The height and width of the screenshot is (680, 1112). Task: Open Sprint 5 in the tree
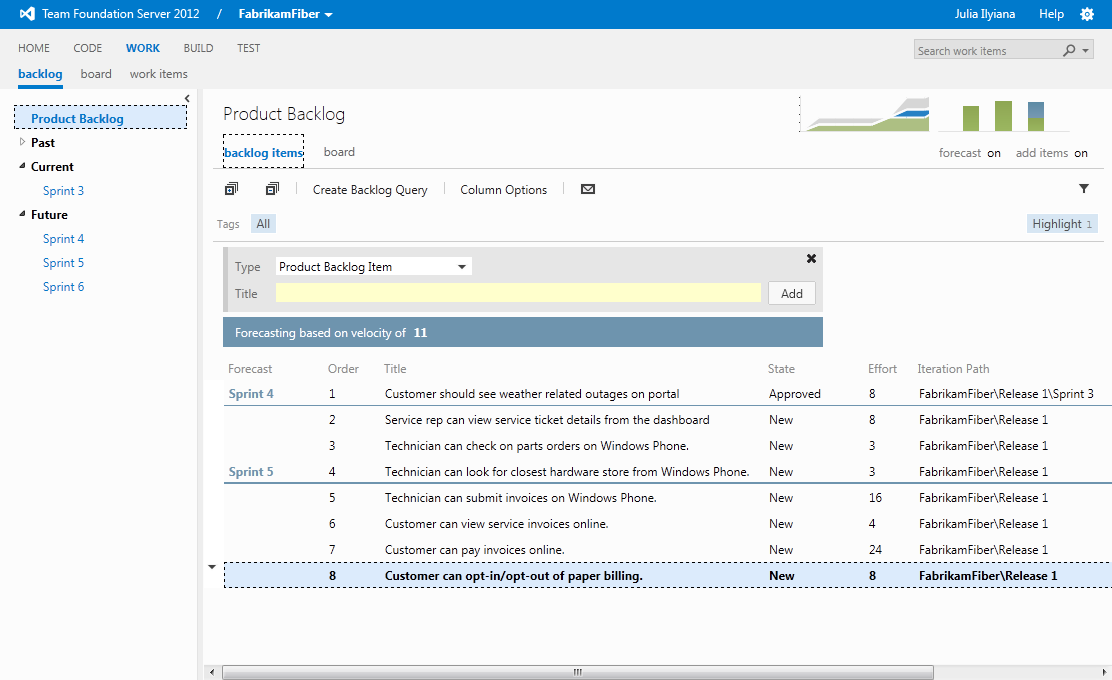coord(63,262)
